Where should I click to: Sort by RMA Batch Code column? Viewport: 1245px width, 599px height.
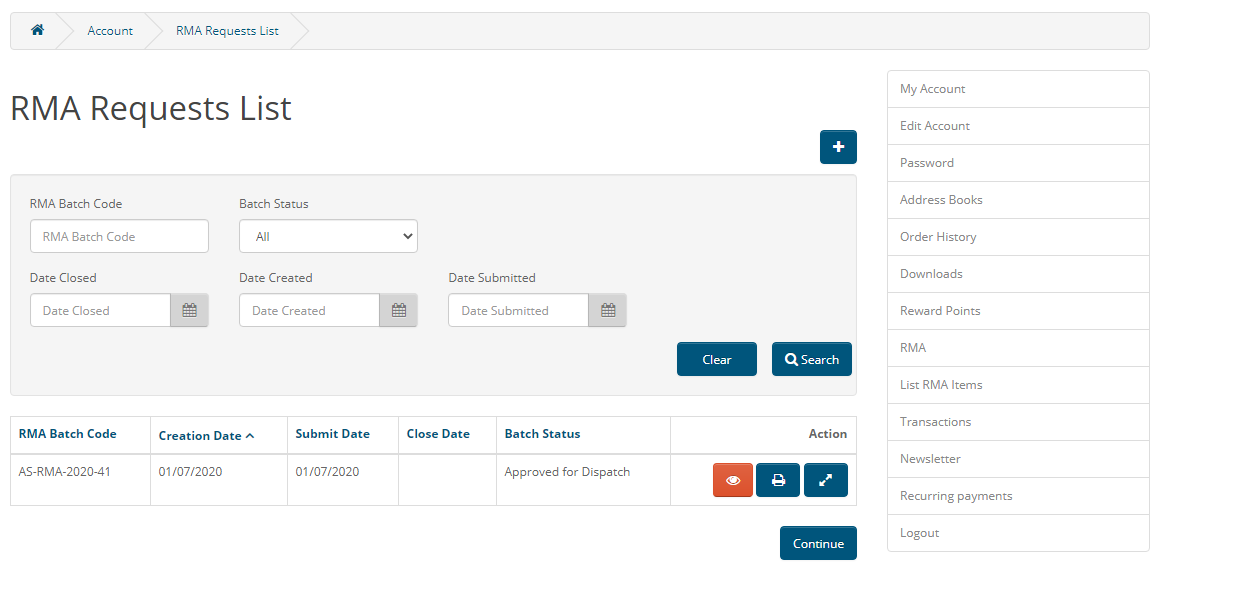(x=68, y=434)
